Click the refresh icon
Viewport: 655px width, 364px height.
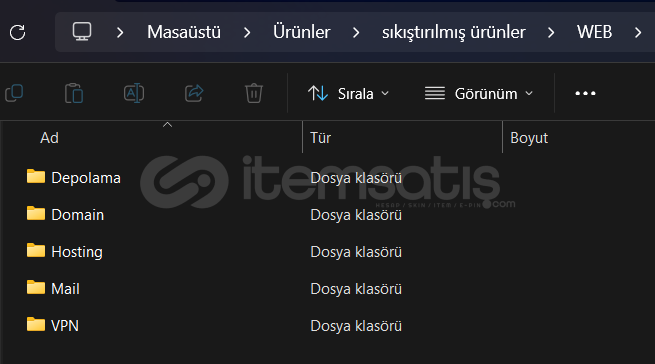coord(18,32)
